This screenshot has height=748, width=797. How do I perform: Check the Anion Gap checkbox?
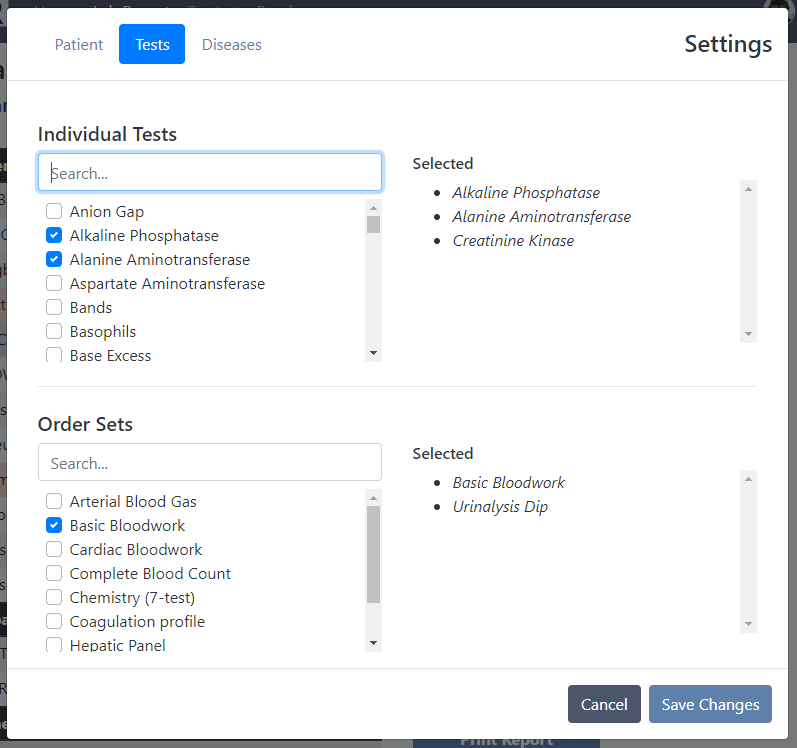pyautogui.click(x=54, y=212)
